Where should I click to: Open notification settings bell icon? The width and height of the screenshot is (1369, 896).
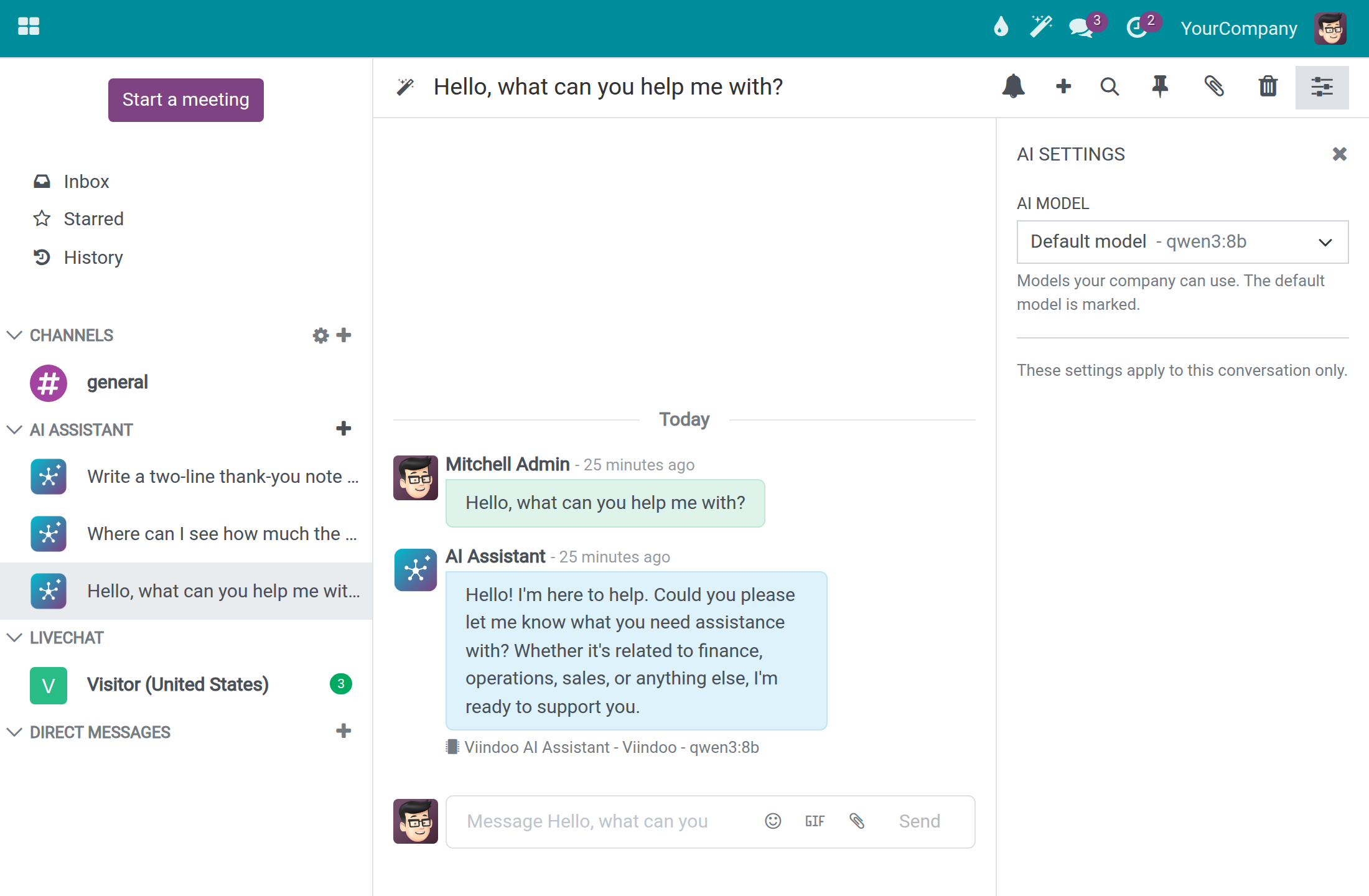(x=1013, y=86)
